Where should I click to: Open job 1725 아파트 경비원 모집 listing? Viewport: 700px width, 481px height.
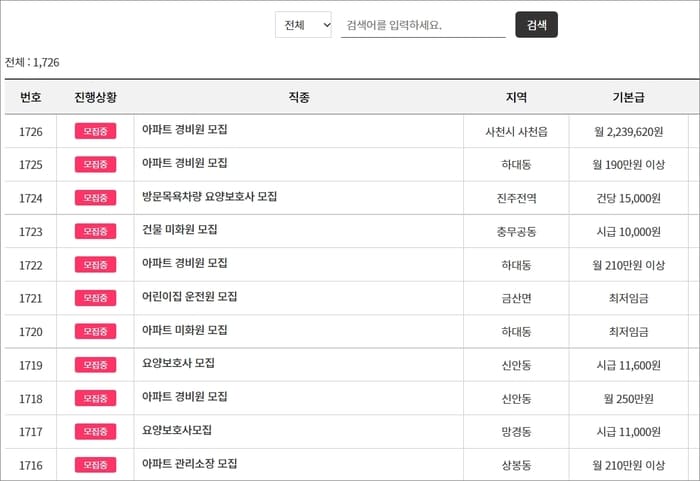[184, 163]
